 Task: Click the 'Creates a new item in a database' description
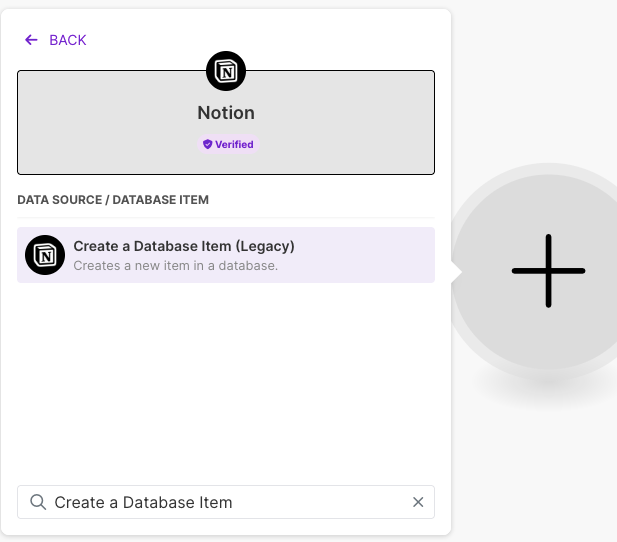(175, 266)
